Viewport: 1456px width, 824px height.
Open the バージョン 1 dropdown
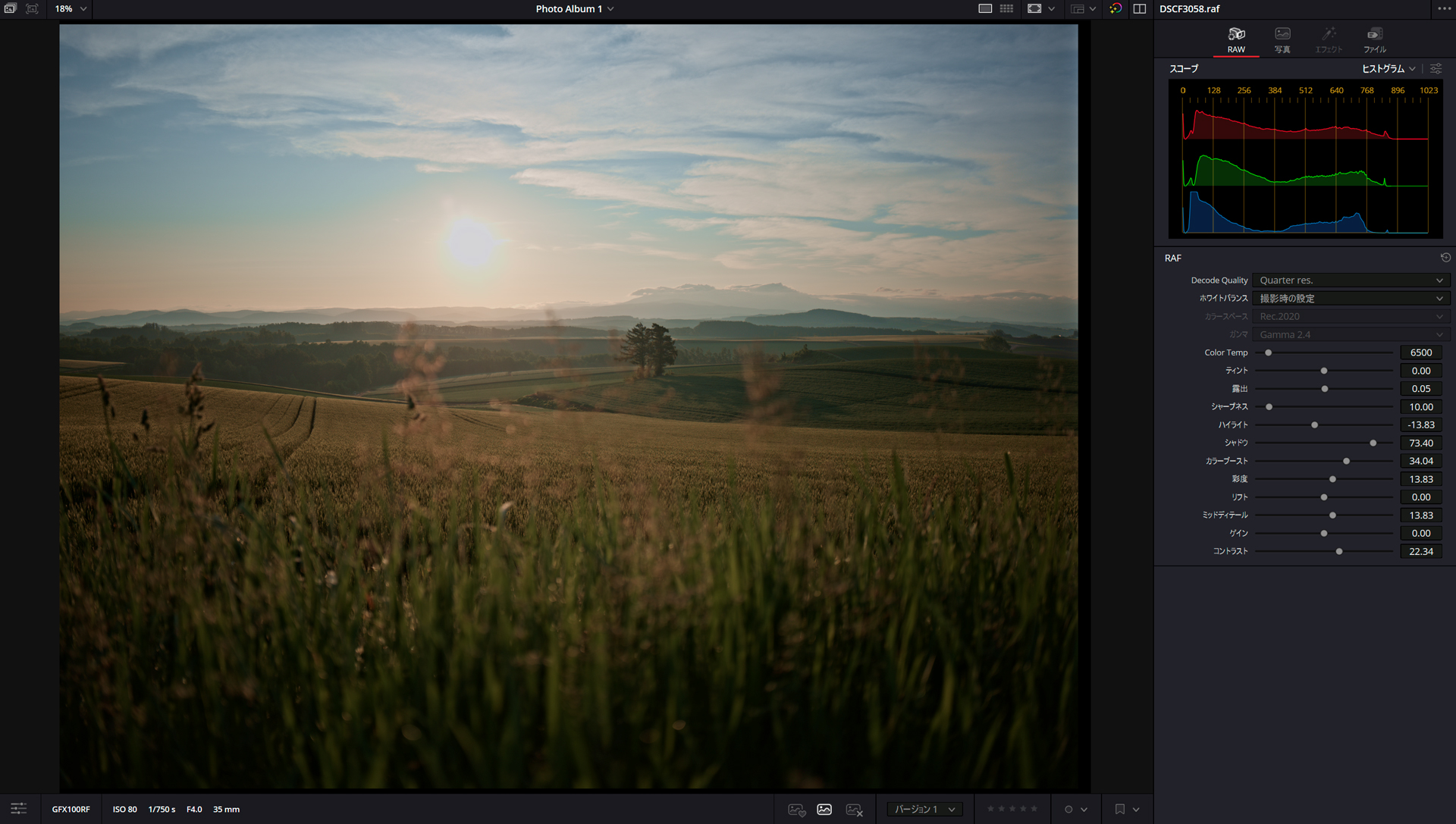(924, 810)
